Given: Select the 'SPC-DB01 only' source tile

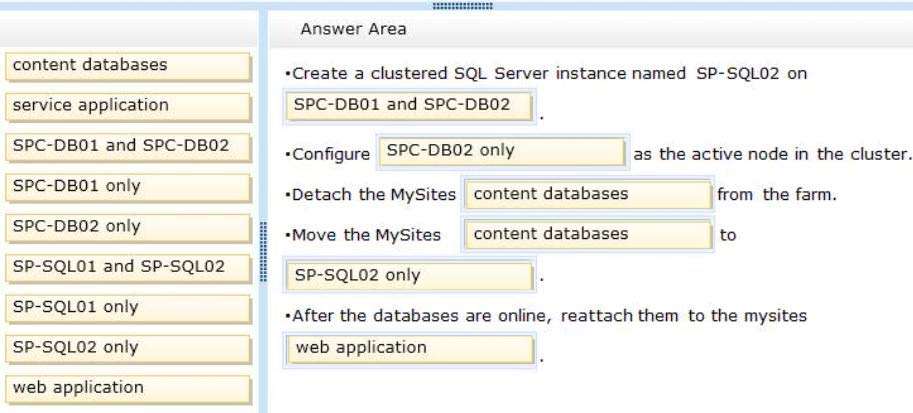Looking at the screenshot, I should [128, 188].
